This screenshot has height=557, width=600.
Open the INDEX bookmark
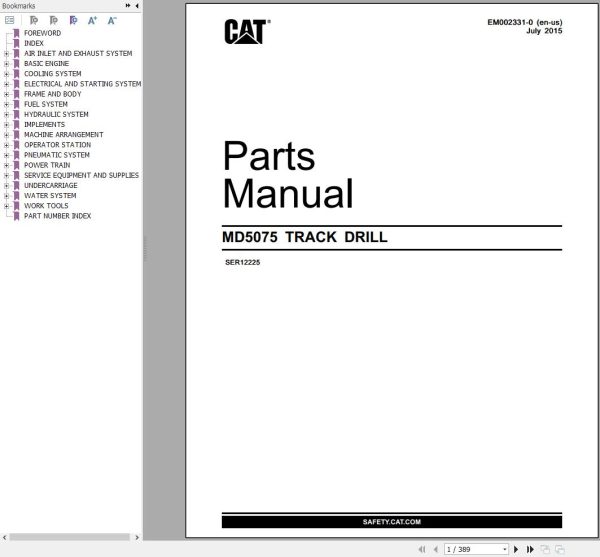[x=34, y=43]
